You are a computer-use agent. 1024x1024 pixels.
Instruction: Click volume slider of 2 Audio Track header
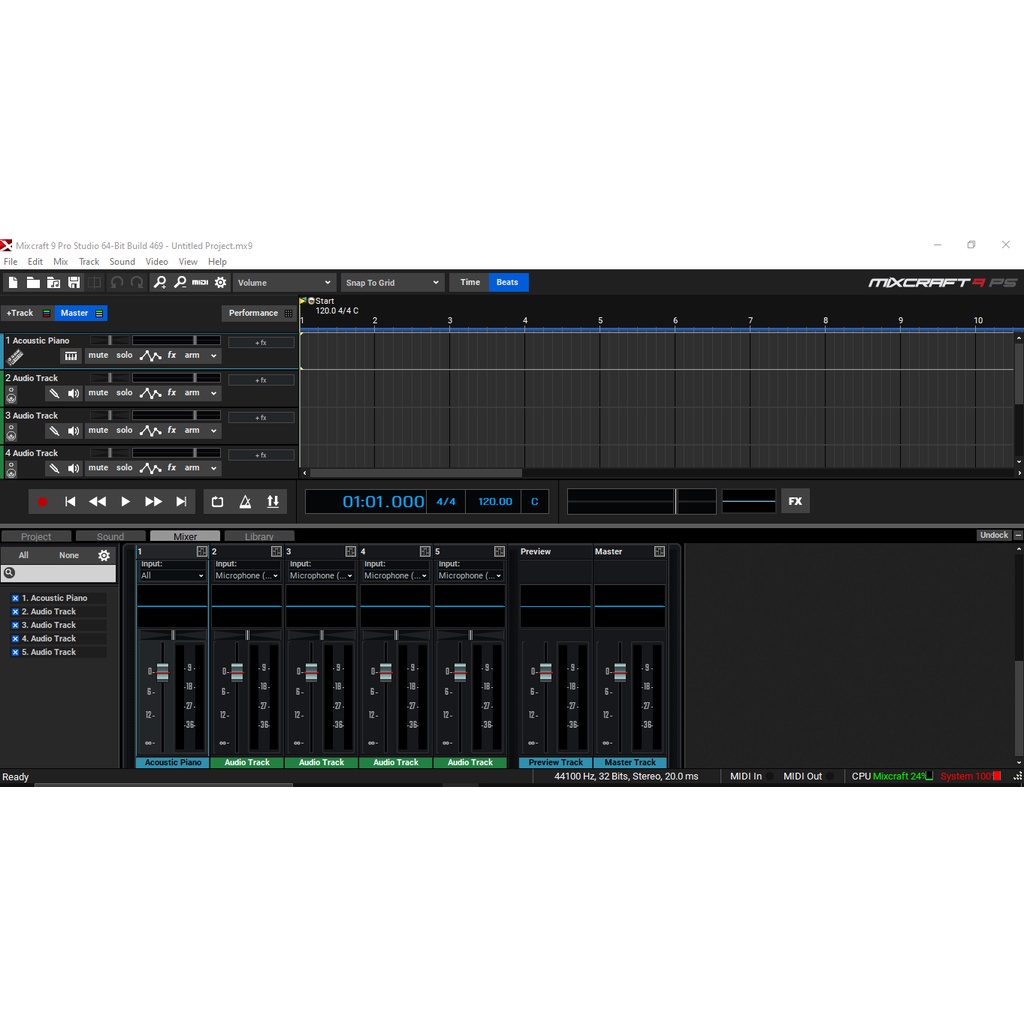pyautogui.click(x=176, y=378)
